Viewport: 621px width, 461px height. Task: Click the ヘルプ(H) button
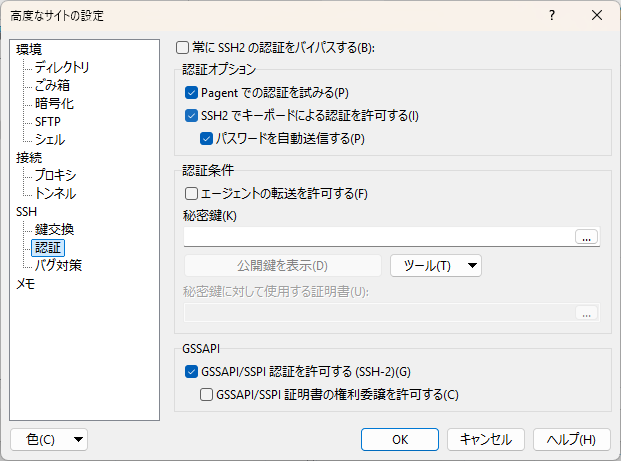coord(572,439)
